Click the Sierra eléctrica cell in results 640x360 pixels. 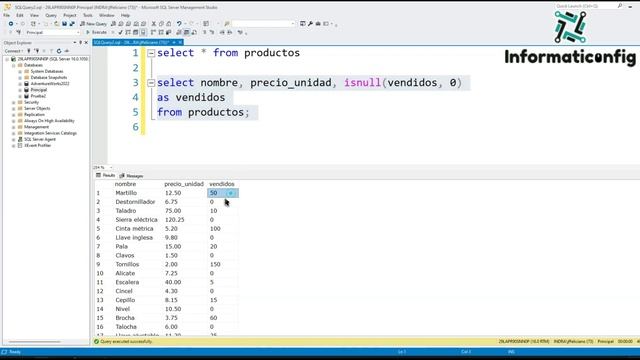[136, 220]
